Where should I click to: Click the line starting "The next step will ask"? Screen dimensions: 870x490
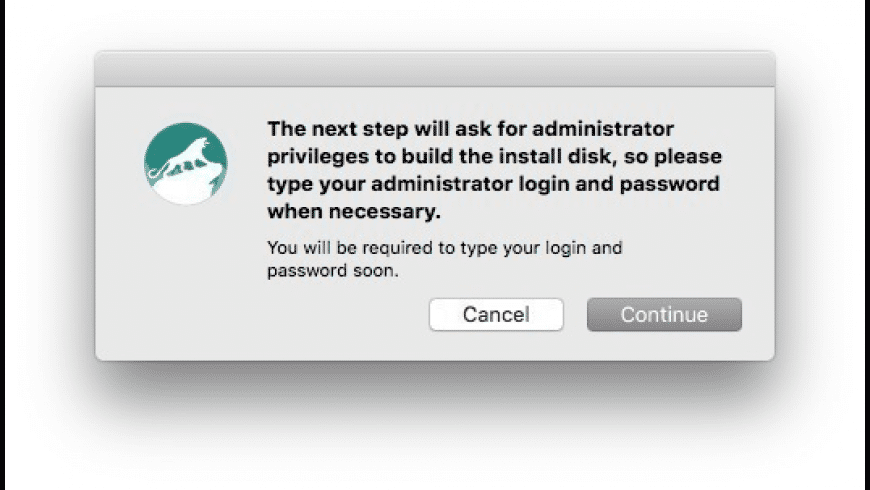[470, 130]
